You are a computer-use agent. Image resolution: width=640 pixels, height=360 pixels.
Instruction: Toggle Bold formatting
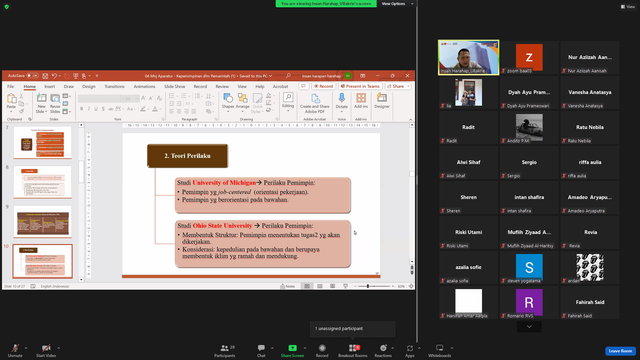click(82, 109)
